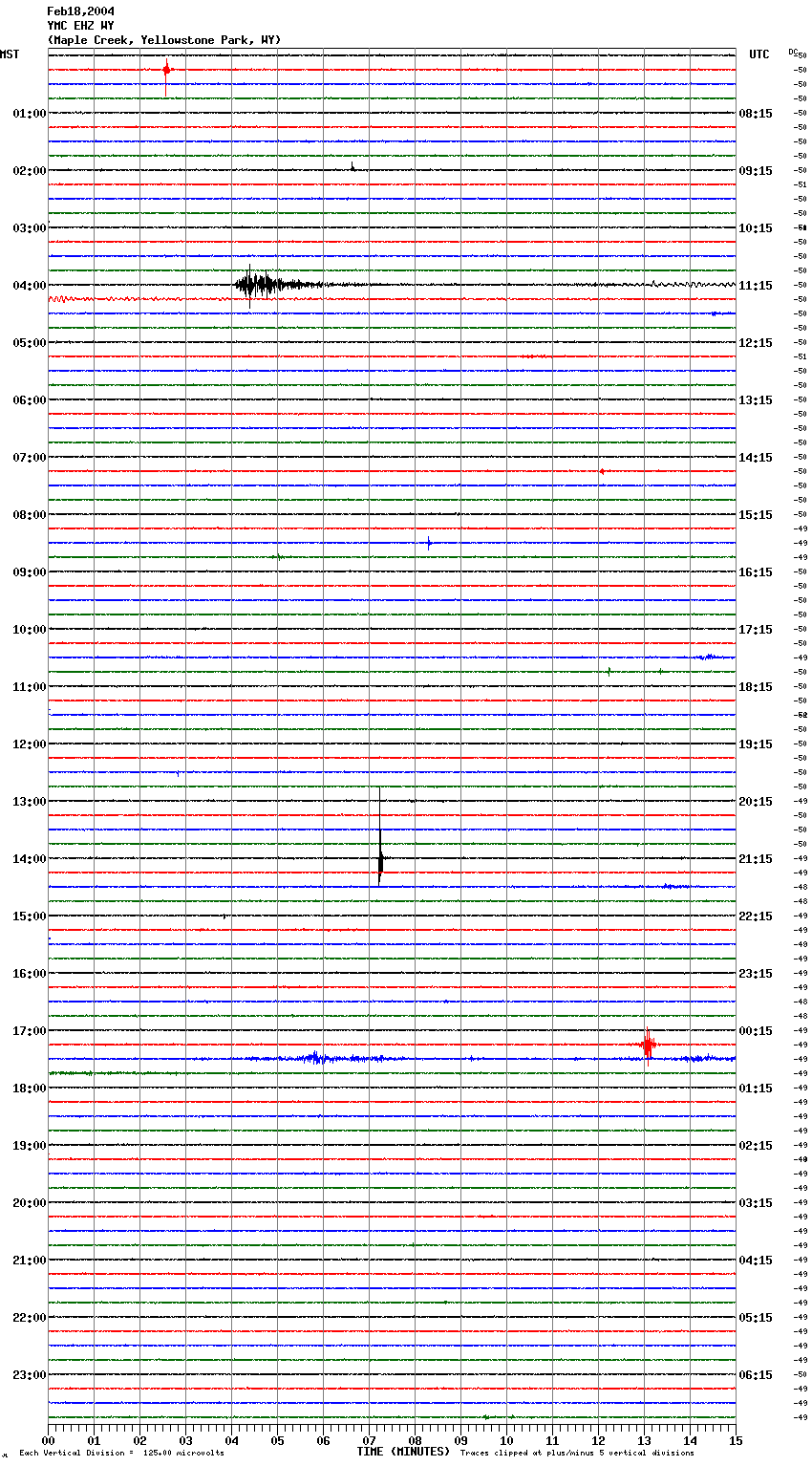Select the 02:00 MST time label

click(30, 171)
